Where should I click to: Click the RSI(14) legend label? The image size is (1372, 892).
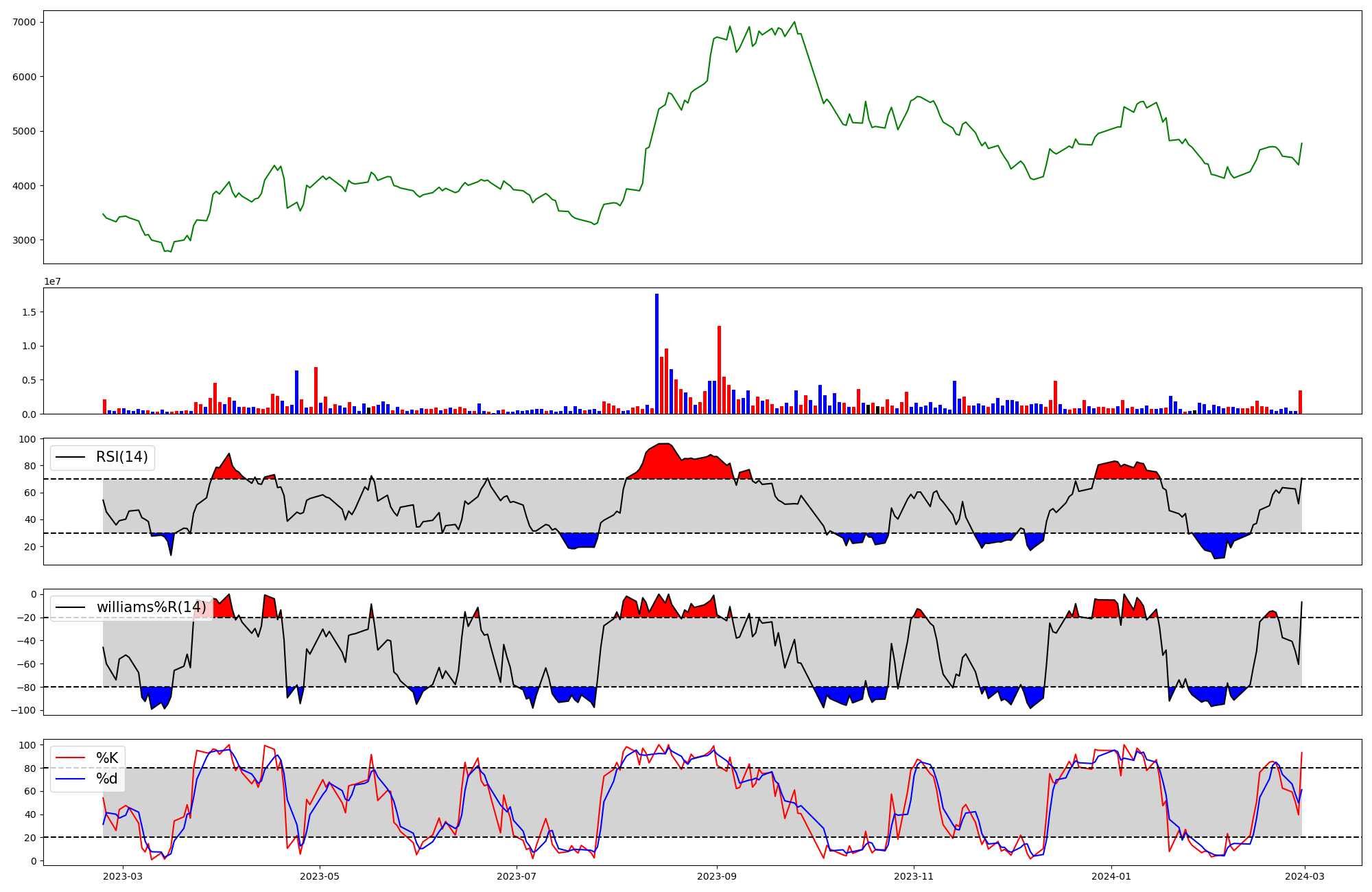[x=122, y=457]
